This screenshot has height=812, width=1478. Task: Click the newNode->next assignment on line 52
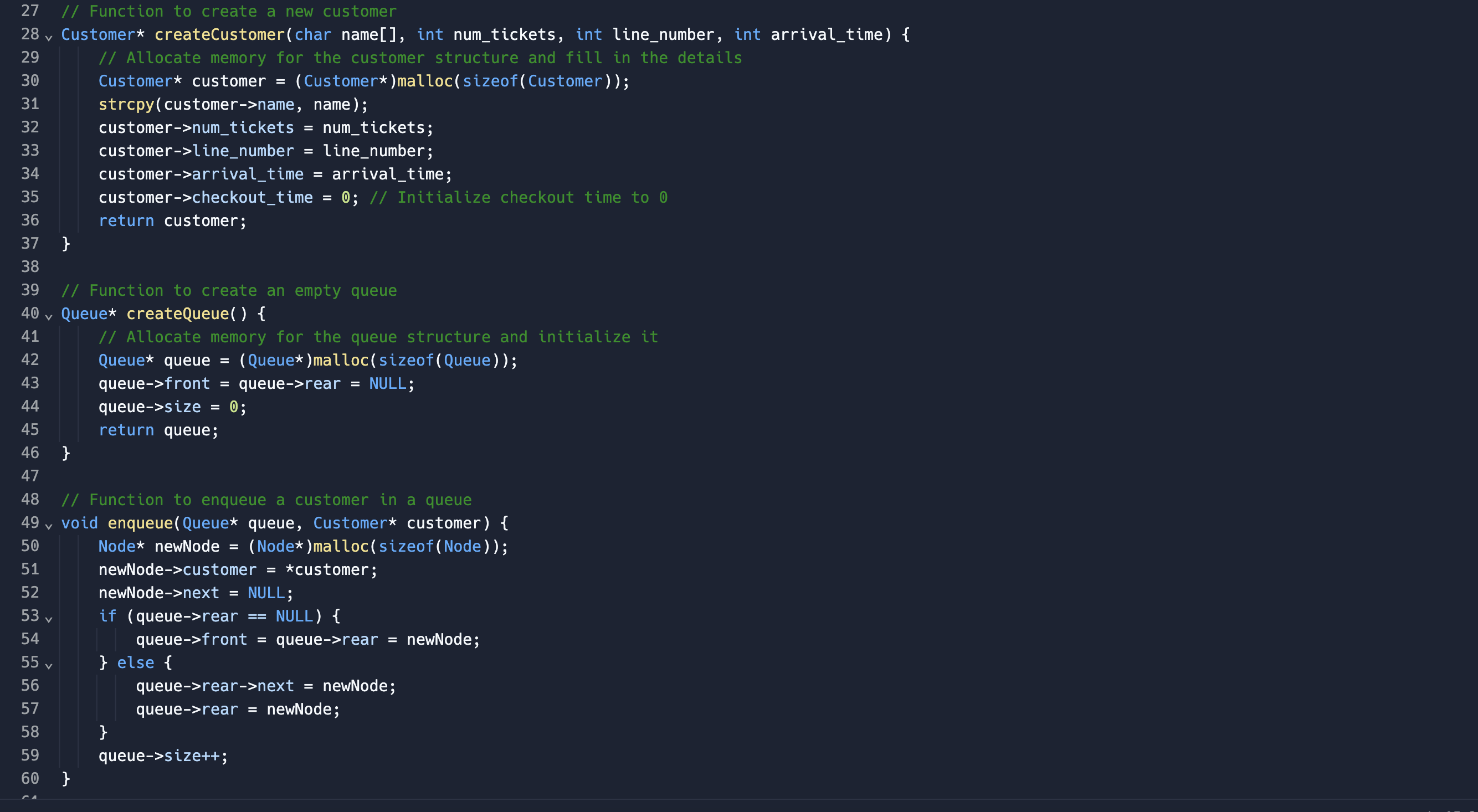(195, 593)
